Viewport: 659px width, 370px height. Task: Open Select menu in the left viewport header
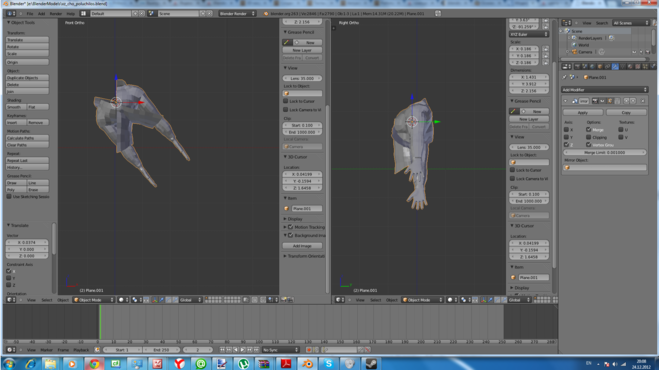coord(47,300)
